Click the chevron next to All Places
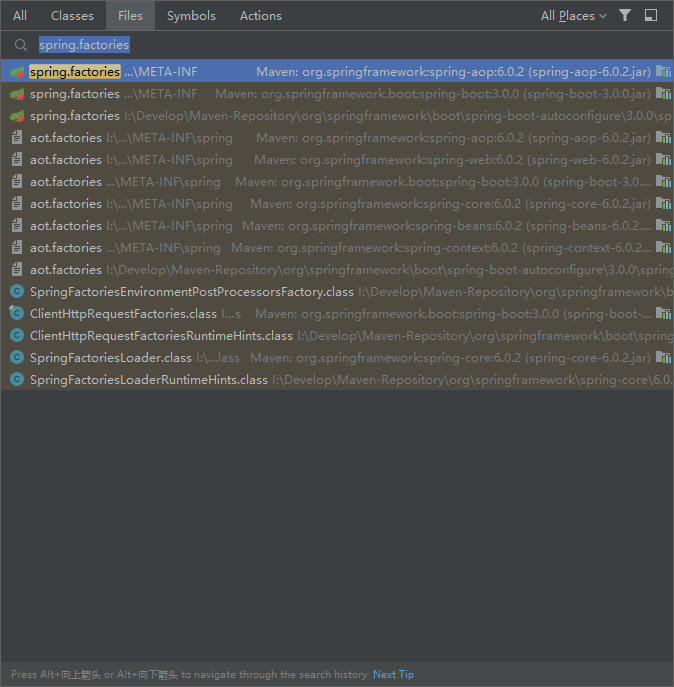This screenshot has height=687, width=674. tap(603, 16)
